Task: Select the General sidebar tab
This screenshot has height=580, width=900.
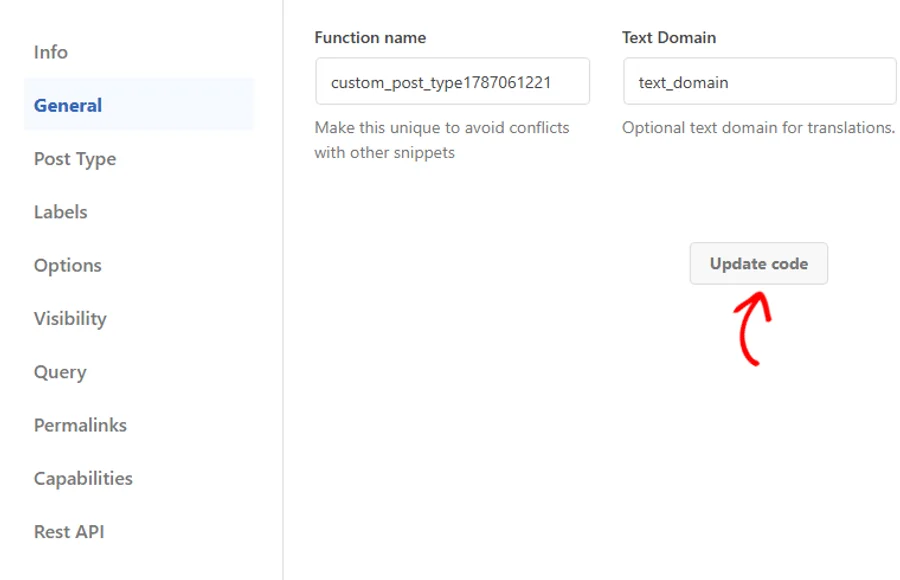Action: point(138,105)
